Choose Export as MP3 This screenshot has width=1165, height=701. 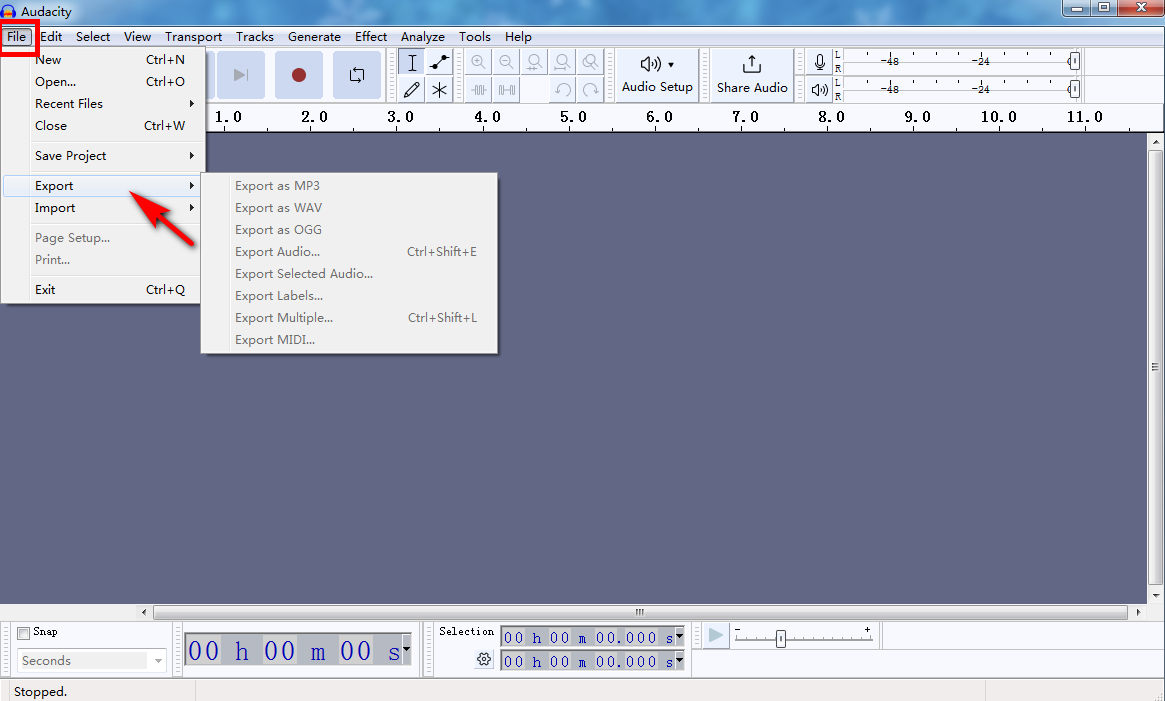(x=349, y=185)
